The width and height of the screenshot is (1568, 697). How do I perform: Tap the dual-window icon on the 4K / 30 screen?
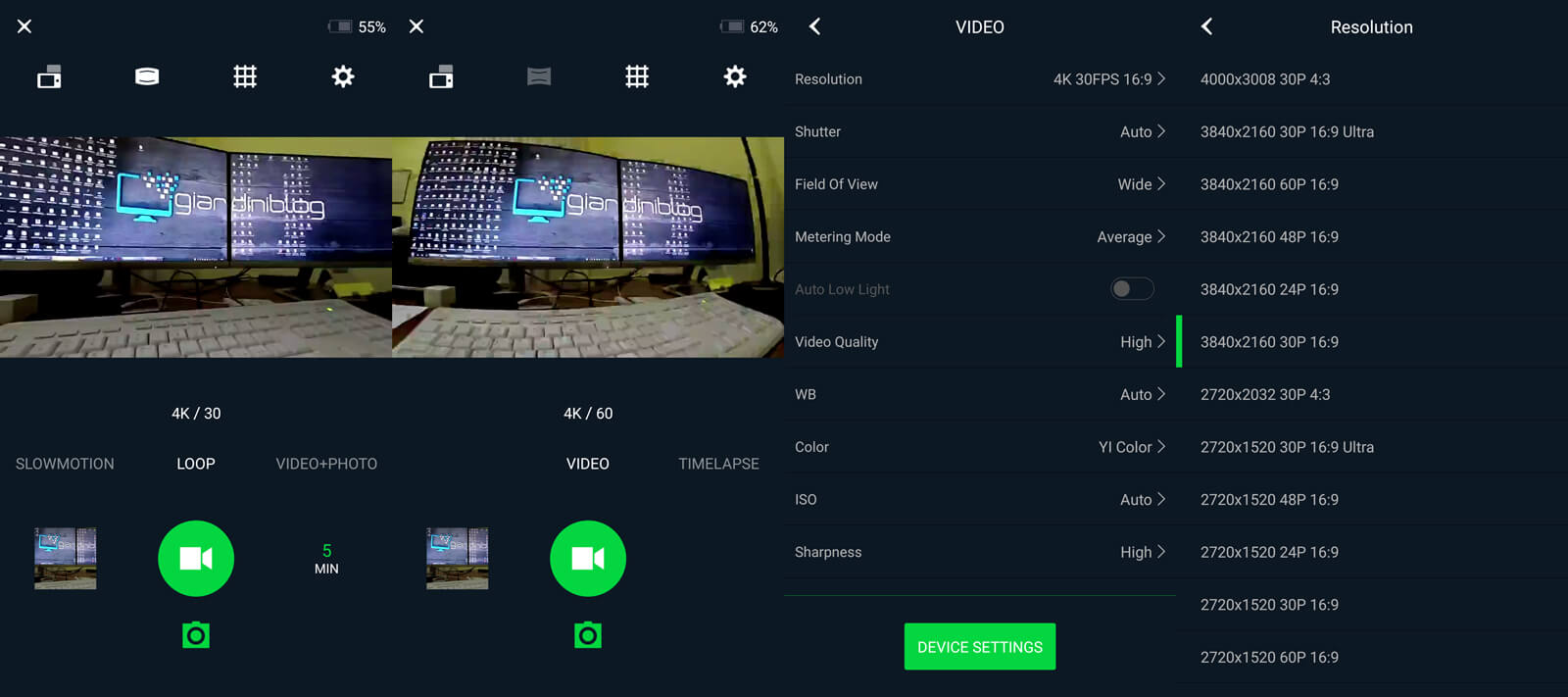coord(49,76)
